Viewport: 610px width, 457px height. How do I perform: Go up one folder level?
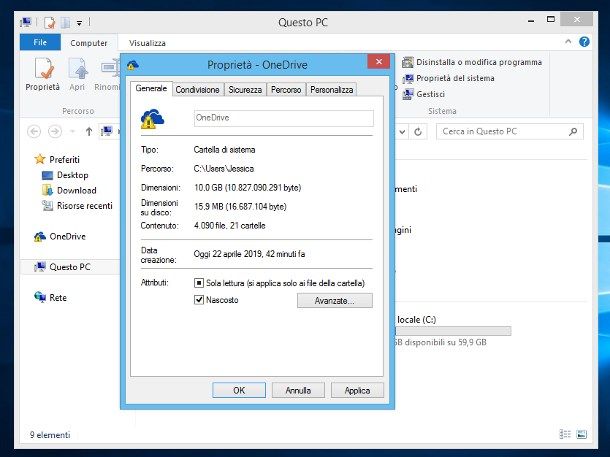point(89,131)
